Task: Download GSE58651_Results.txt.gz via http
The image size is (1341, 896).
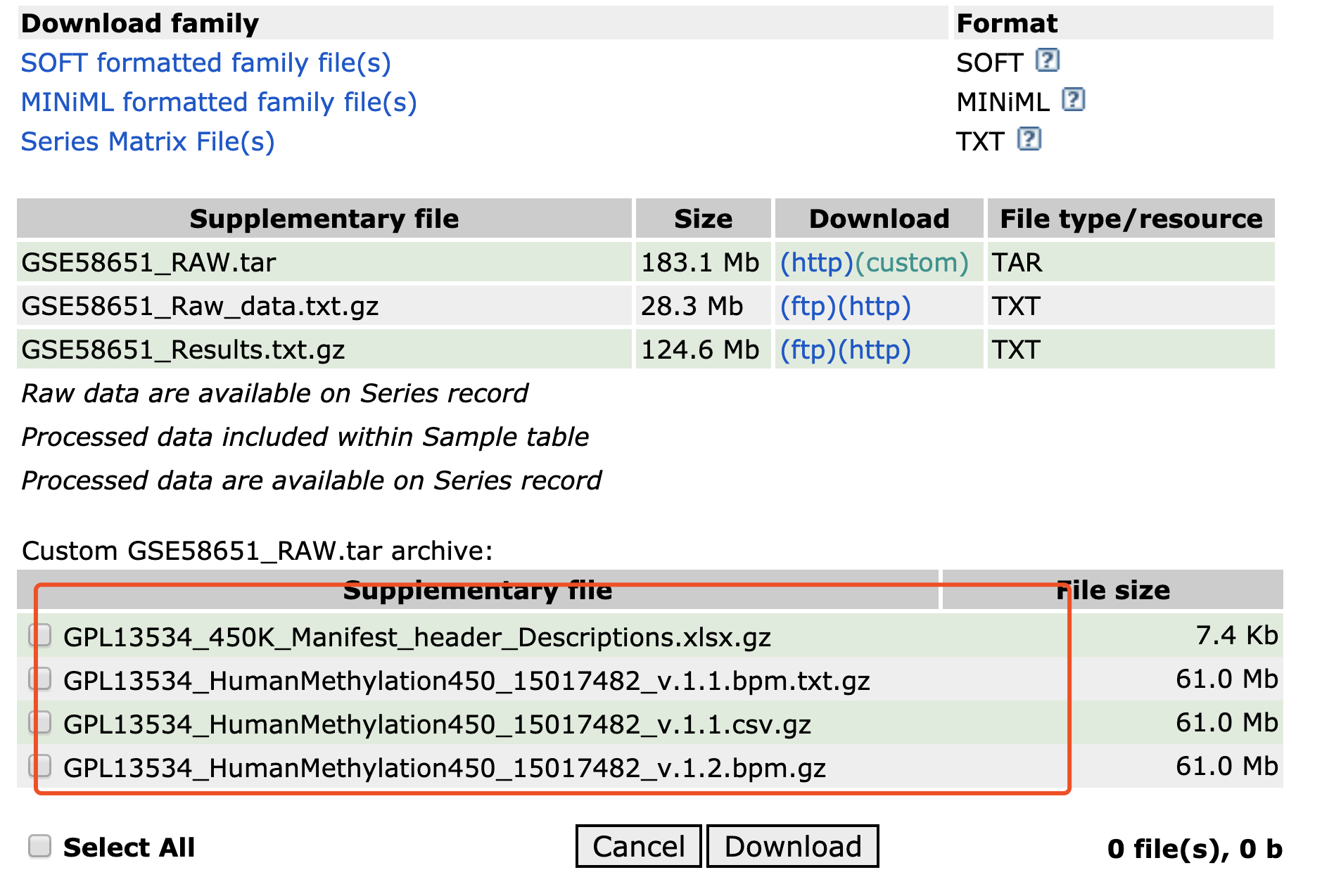Action: click(875, 350)
